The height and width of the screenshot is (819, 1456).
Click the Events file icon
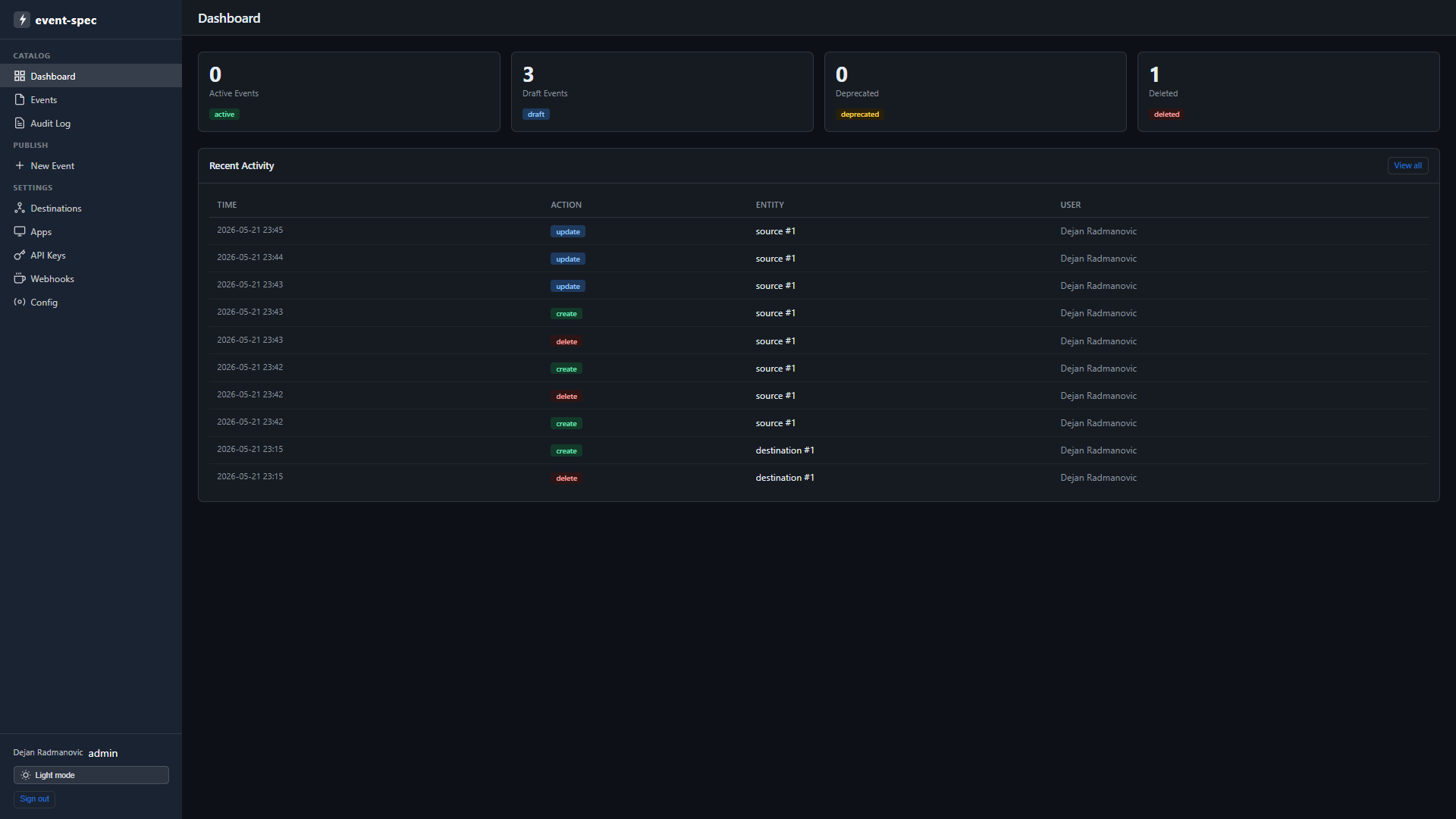(20, 99)
